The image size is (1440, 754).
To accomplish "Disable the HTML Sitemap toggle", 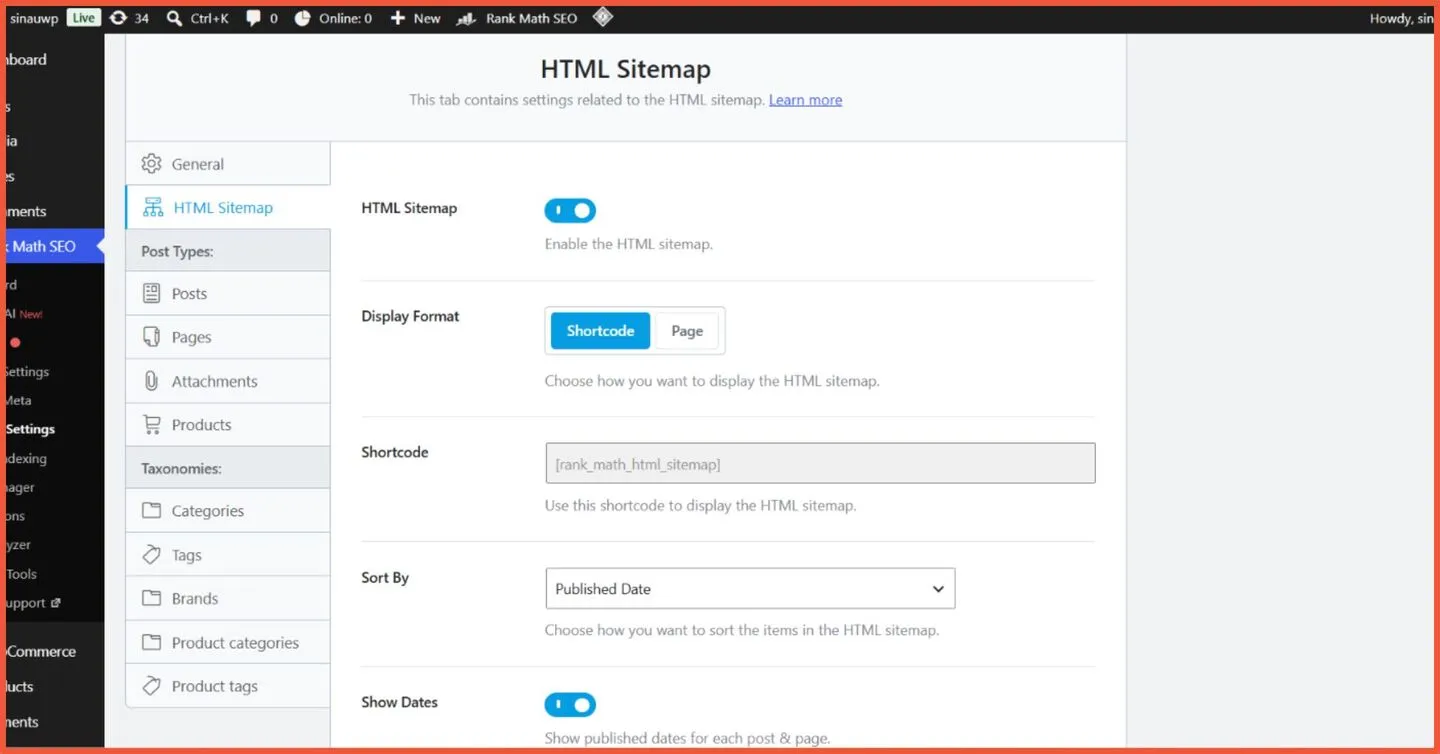I will click(570, 210).
